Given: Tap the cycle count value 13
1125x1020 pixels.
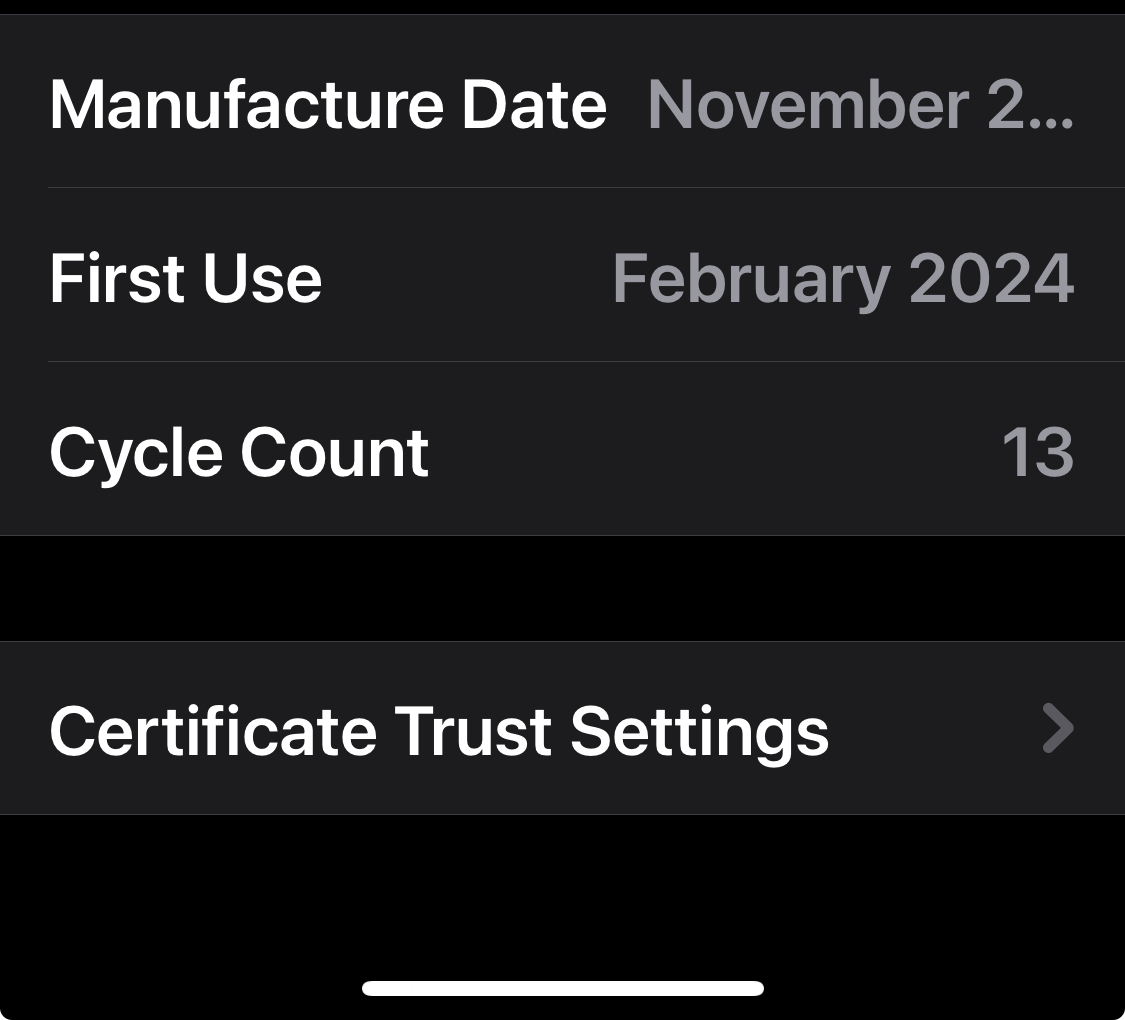Looking at the screenshot, I should pyautogui.click(x=1037, y=452).
